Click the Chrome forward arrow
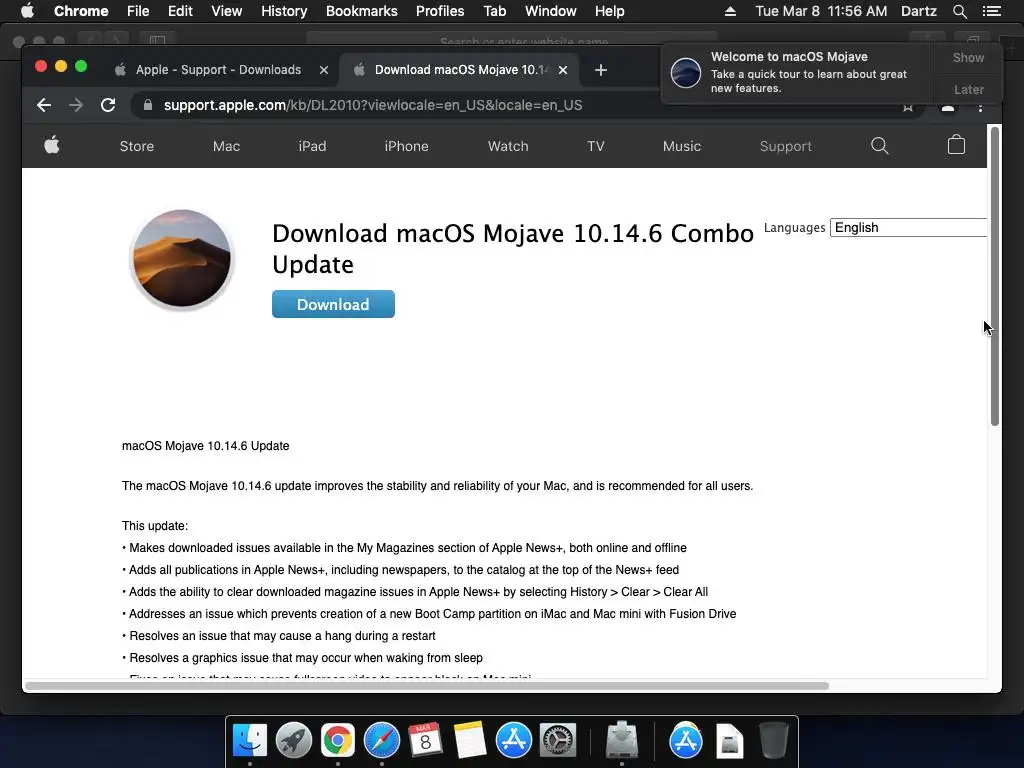The height and width of the screenshot is (768, 1024). pos(76,105)
